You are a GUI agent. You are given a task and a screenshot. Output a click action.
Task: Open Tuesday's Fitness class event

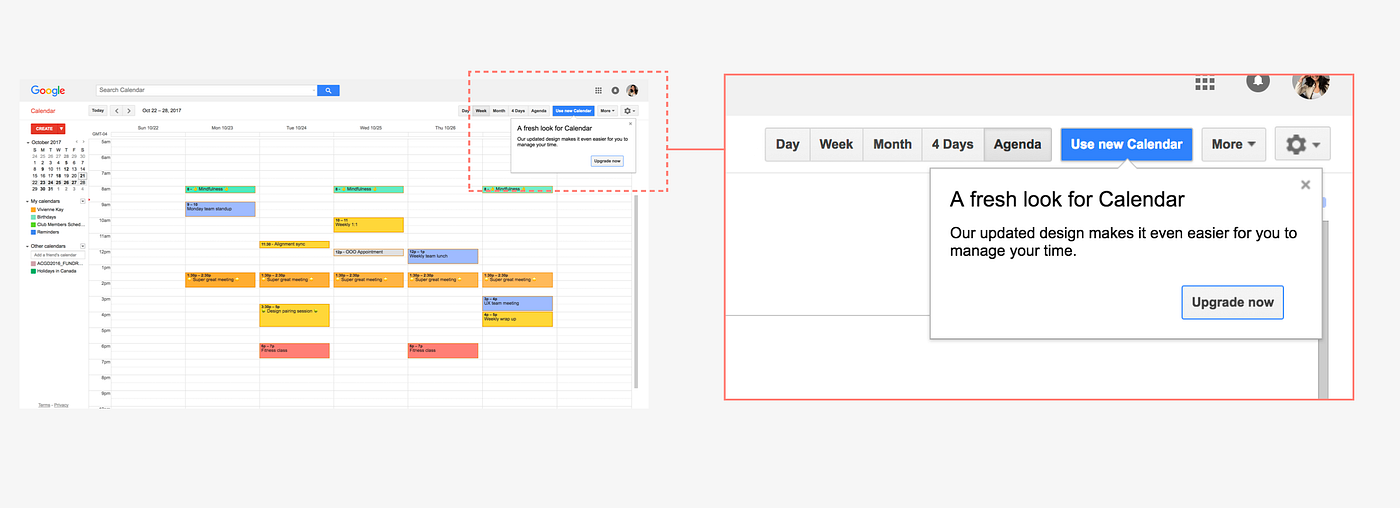(294, 350)
